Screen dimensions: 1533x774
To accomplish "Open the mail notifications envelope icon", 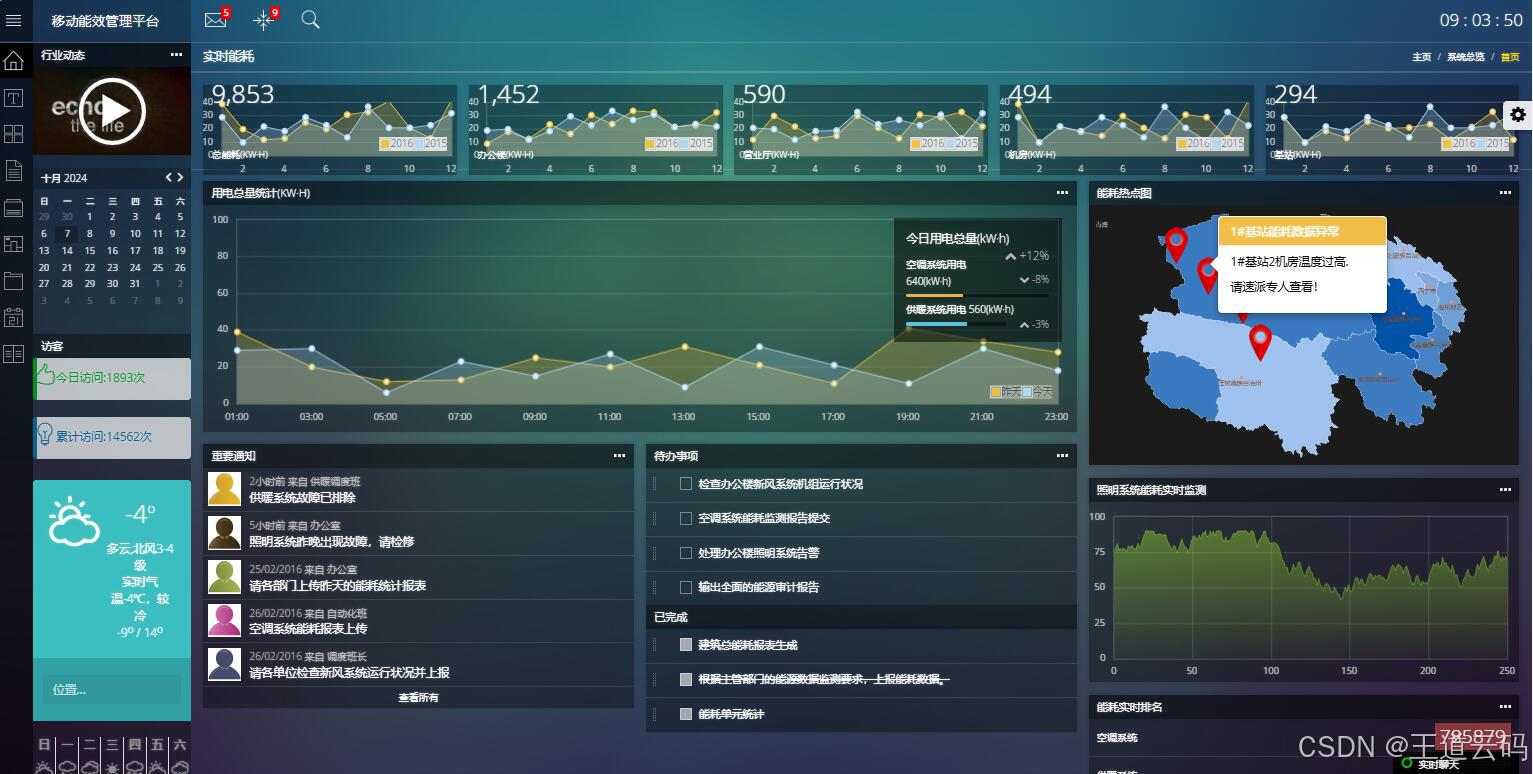I will 215,20.
